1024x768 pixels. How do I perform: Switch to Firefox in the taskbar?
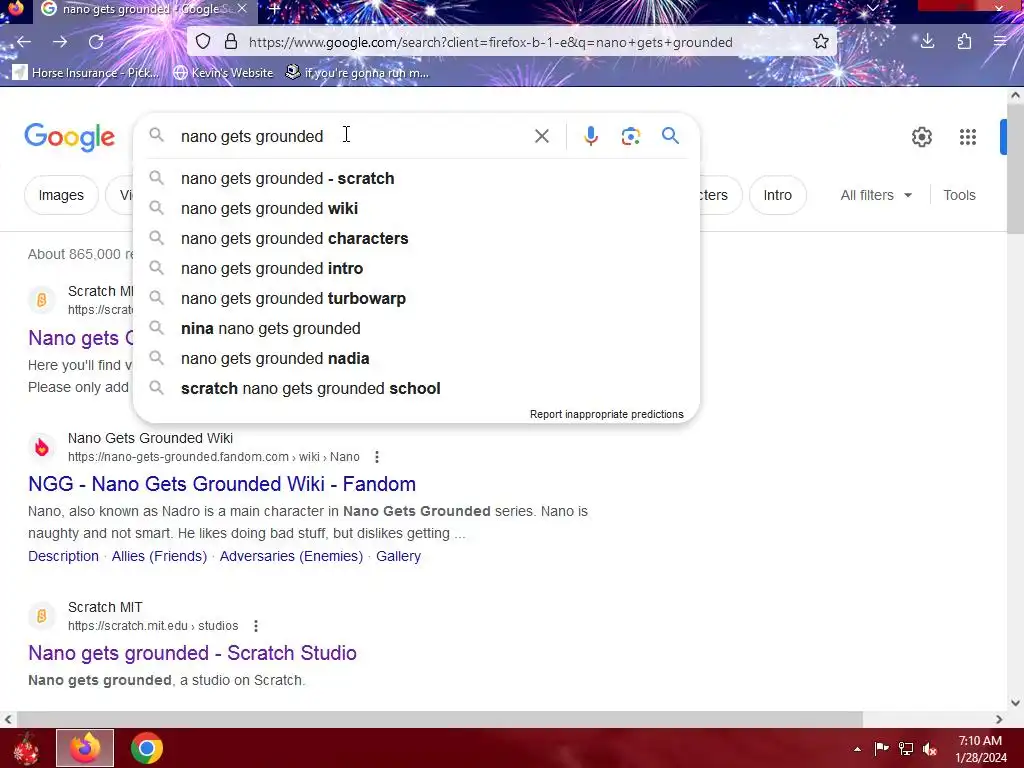85,748
